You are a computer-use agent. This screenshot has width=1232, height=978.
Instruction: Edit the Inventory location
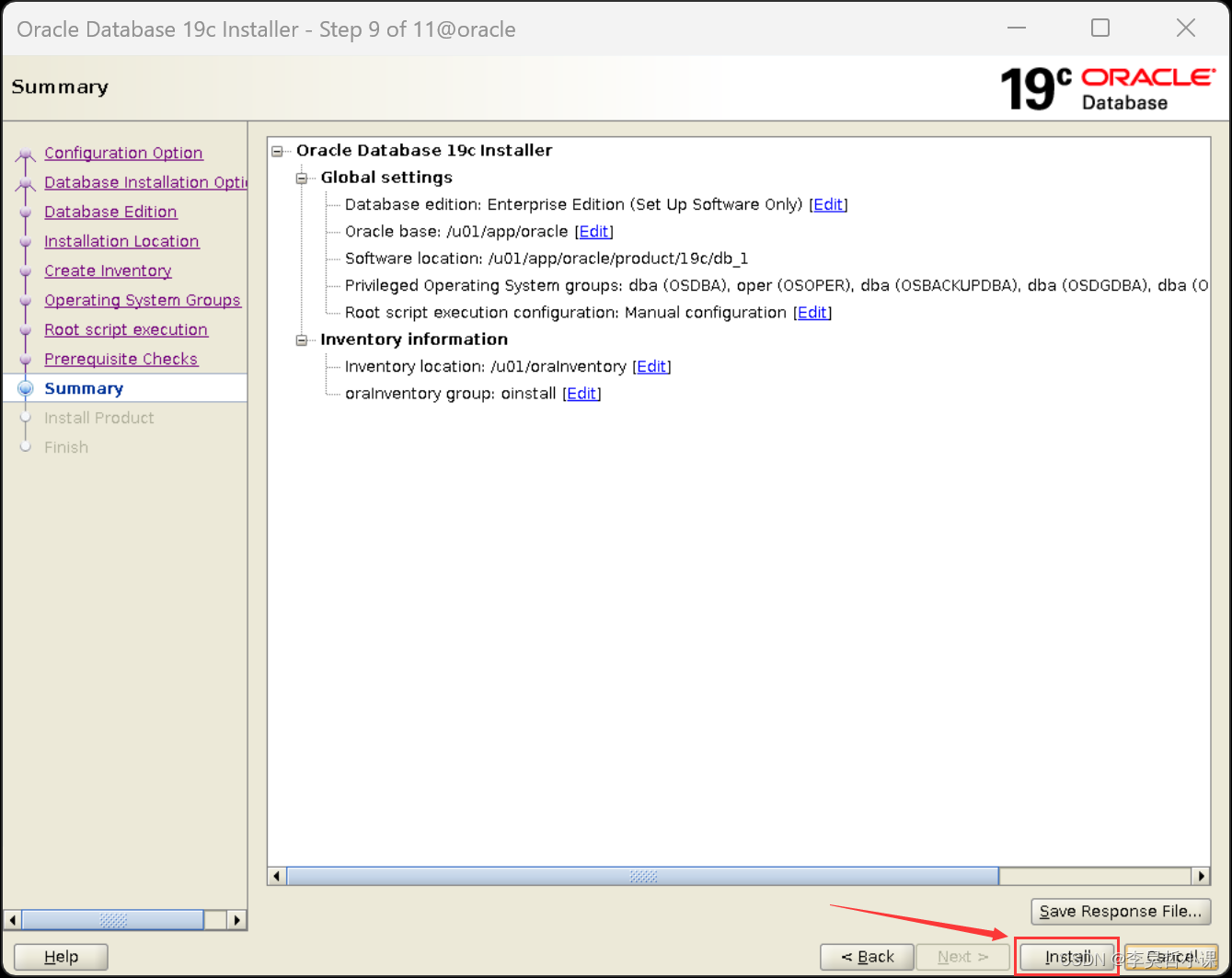[651, 367]
